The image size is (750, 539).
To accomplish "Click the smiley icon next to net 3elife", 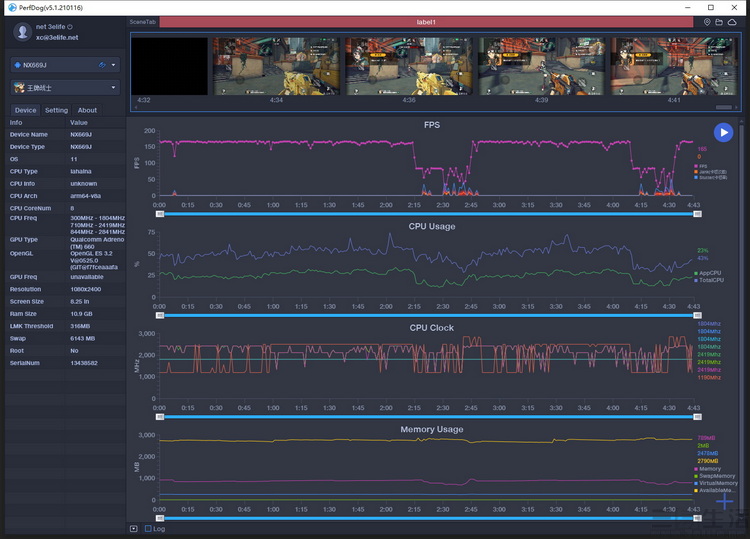I will tap(70, 27).
